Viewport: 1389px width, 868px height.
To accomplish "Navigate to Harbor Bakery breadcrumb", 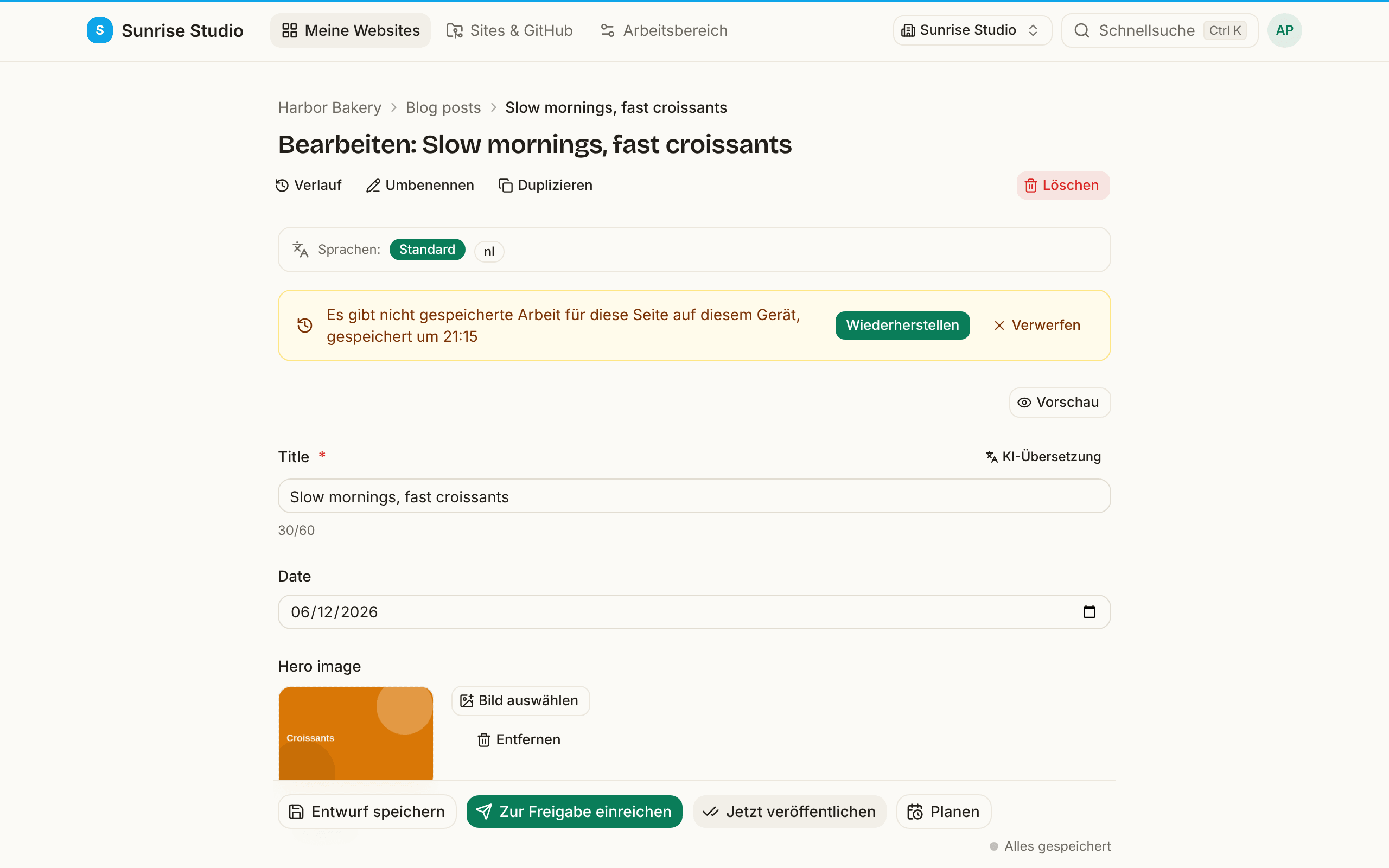I will click(329, 107).
